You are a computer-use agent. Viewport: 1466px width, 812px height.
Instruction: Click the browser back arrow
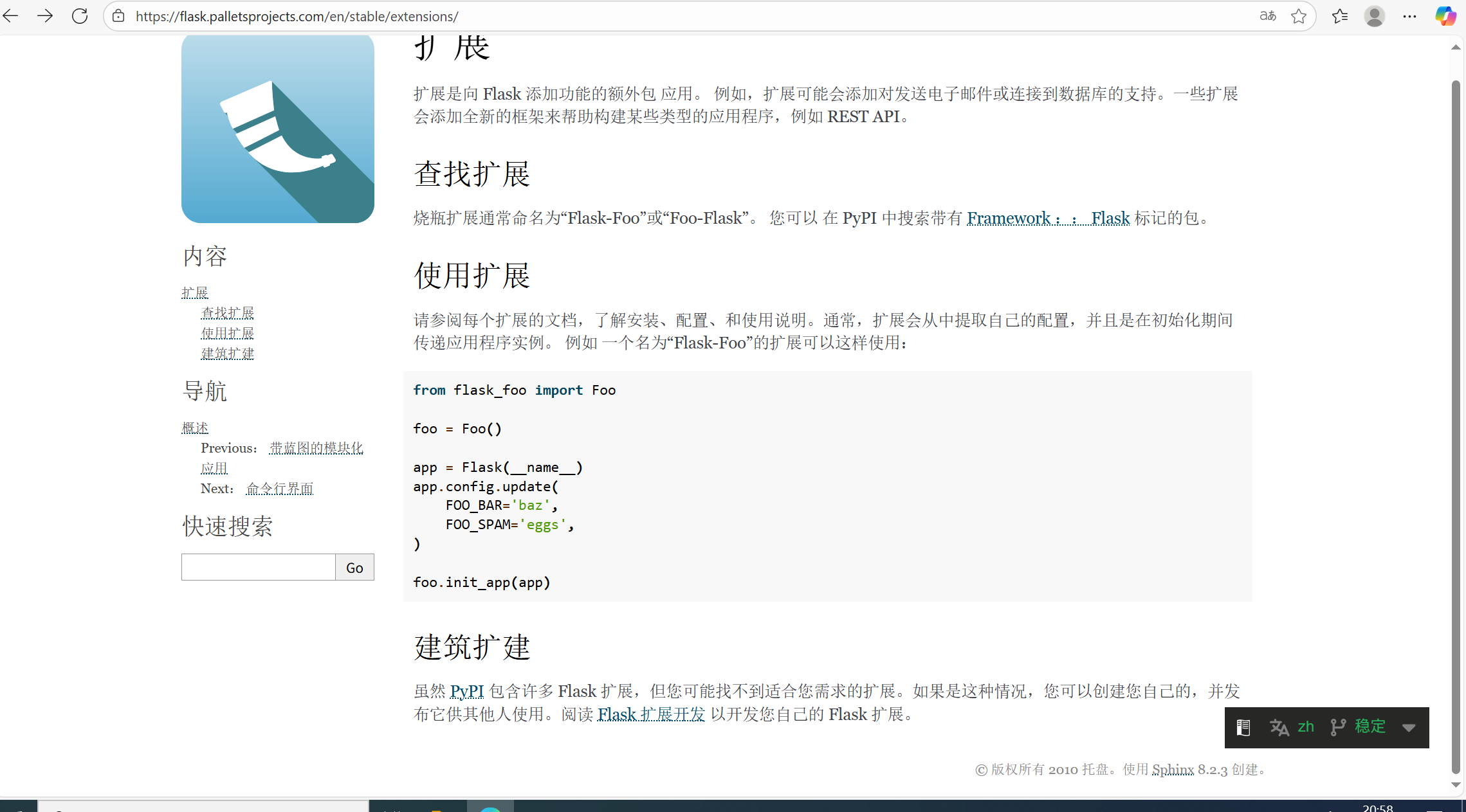[11, 16]
